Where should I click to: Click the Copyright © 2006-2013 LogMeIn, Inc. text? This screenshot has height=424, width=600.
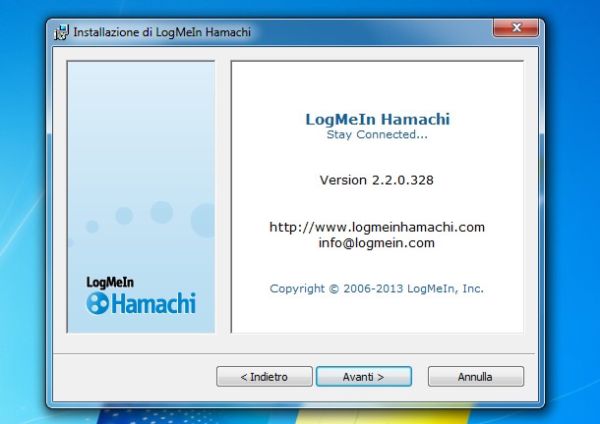click(x=377, y=288)
